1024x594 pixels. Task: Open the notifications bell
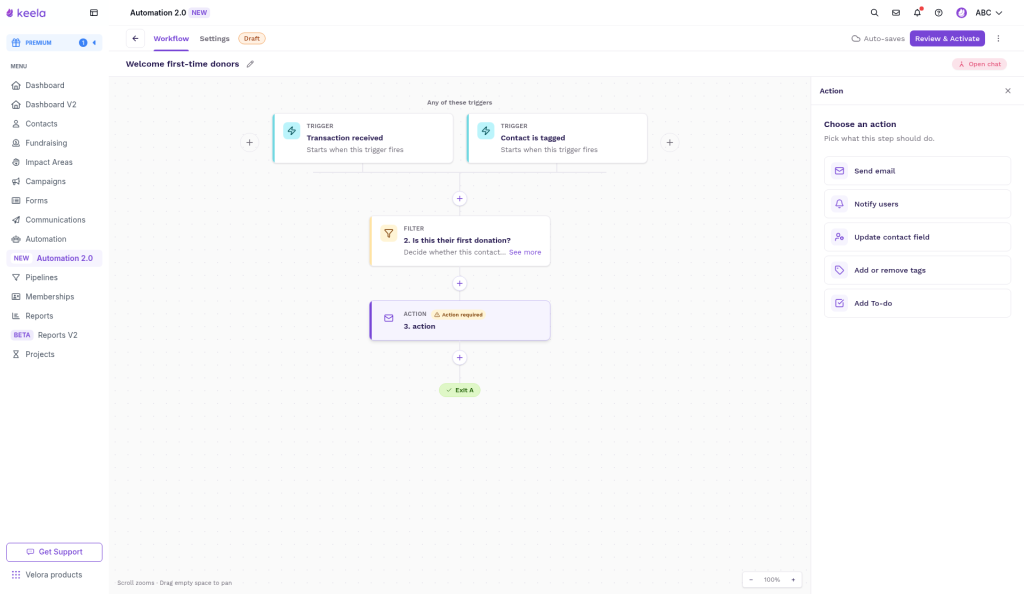pos(918,12)
